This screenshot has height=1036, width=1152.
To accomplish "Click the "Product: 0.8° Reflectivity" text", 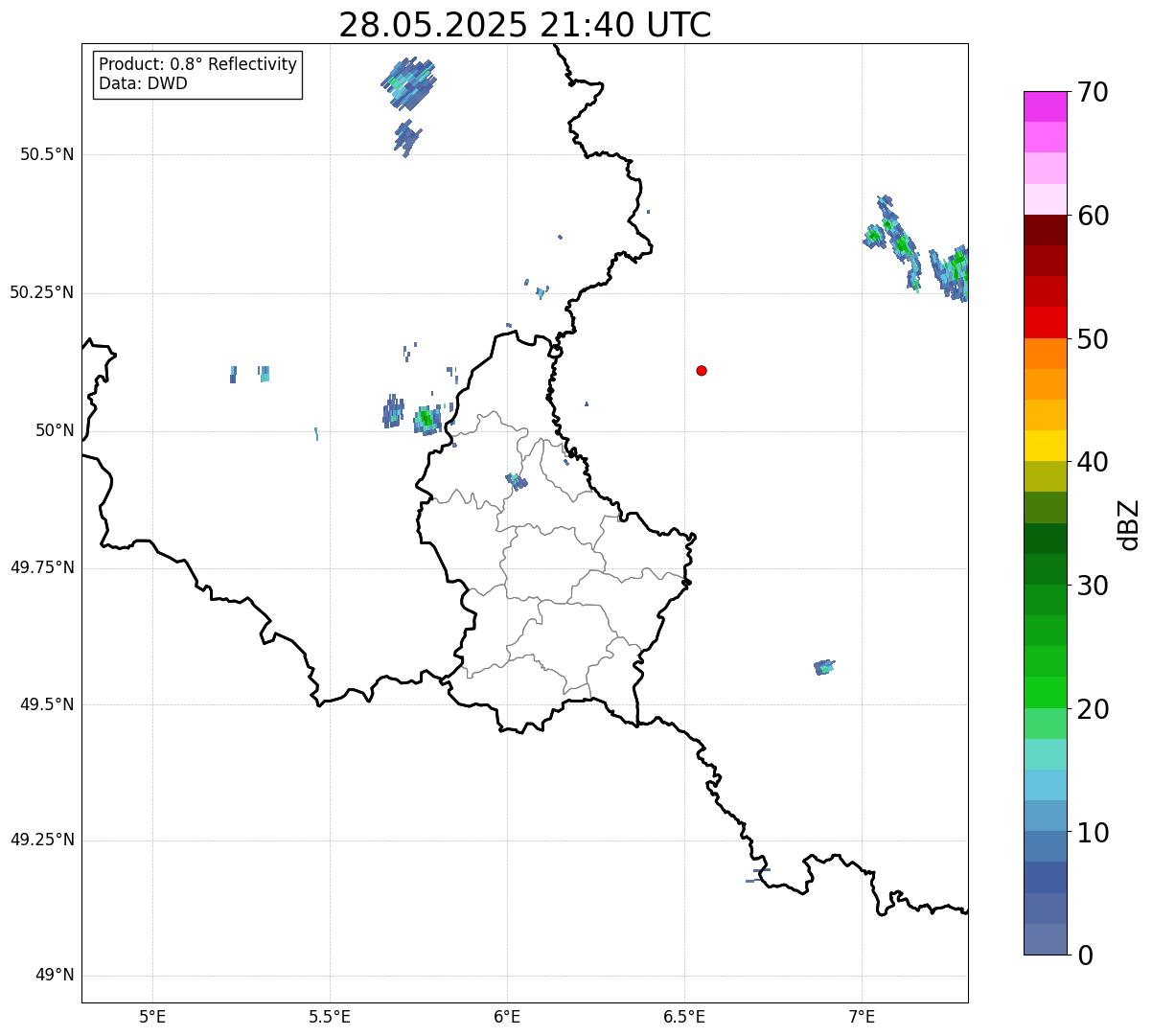I will coord(198,64).
